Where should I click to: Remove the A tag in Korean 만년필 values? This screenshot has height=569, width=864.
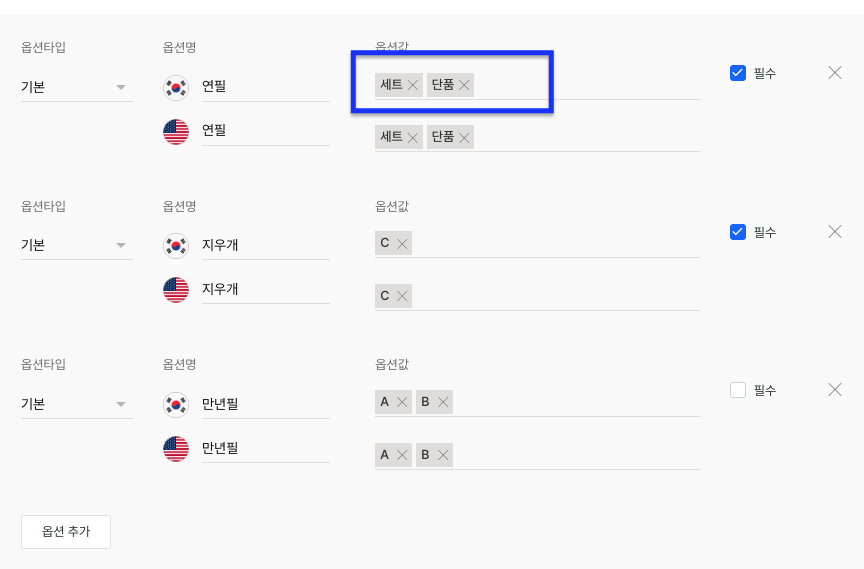pyautogui.click(x=402, y=402)
